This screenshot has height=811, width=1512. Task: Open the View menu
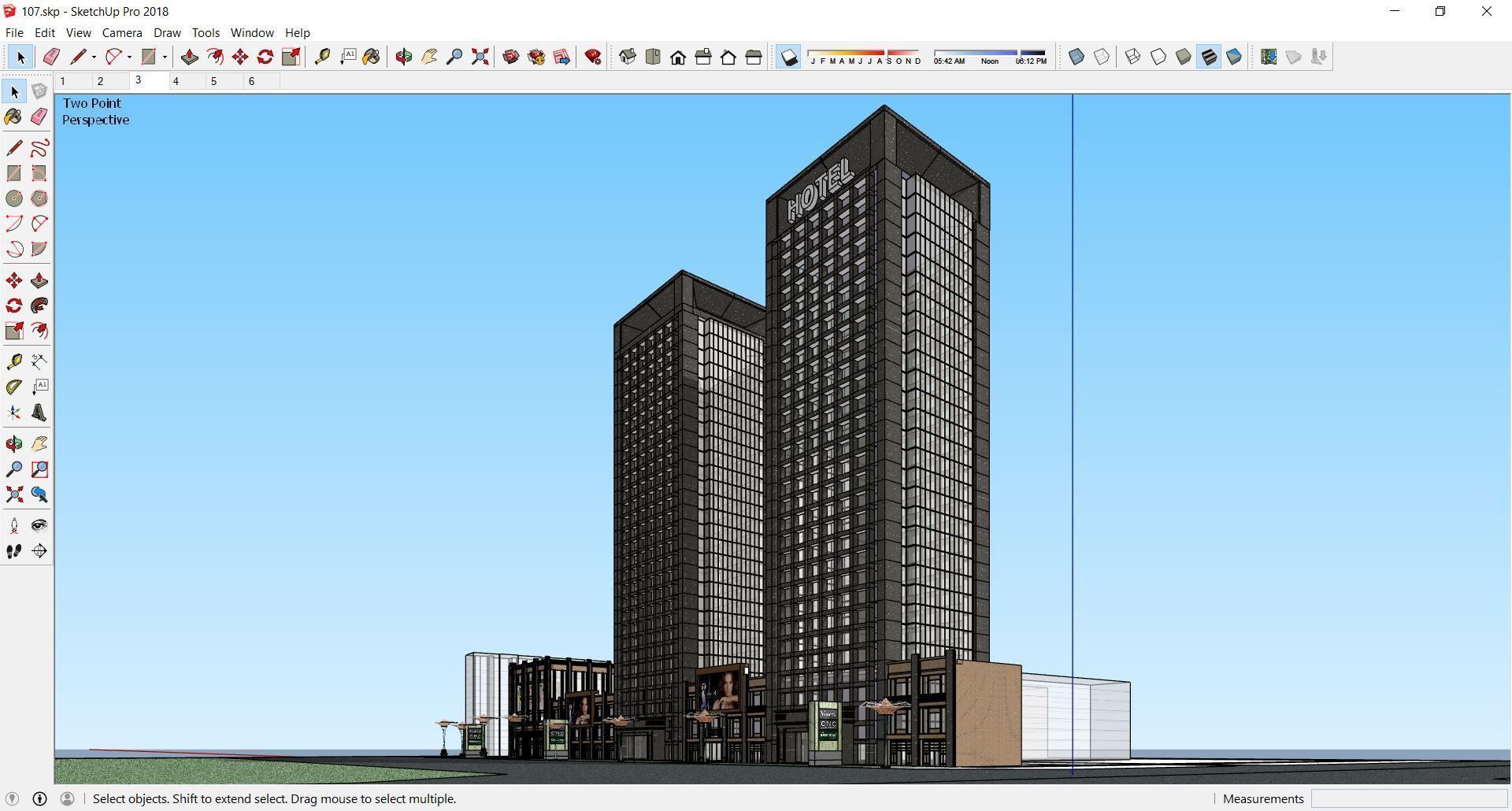(78, 33)
